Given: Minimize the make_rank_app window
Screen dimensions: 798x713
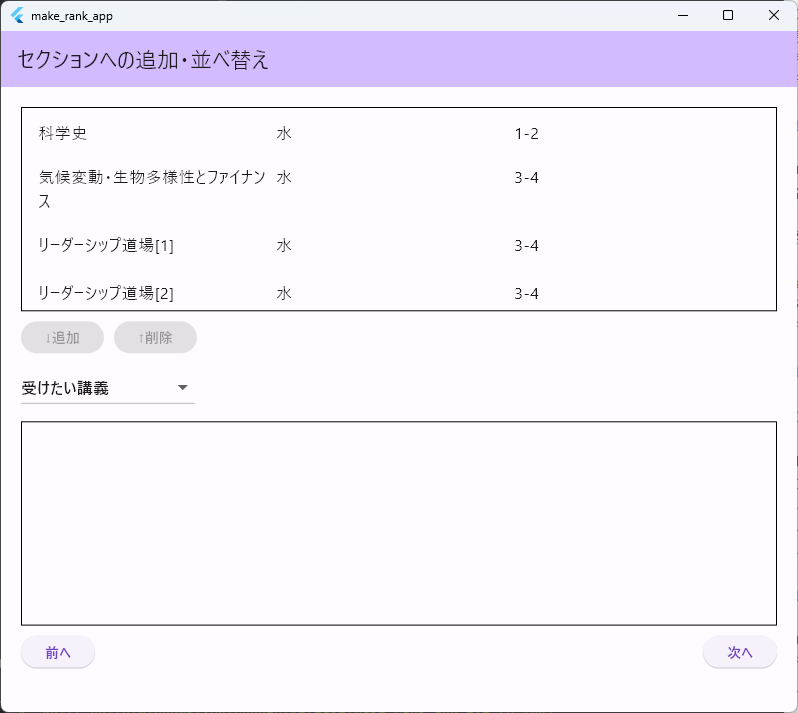Looking at the screenshot, I should point(682,15).
